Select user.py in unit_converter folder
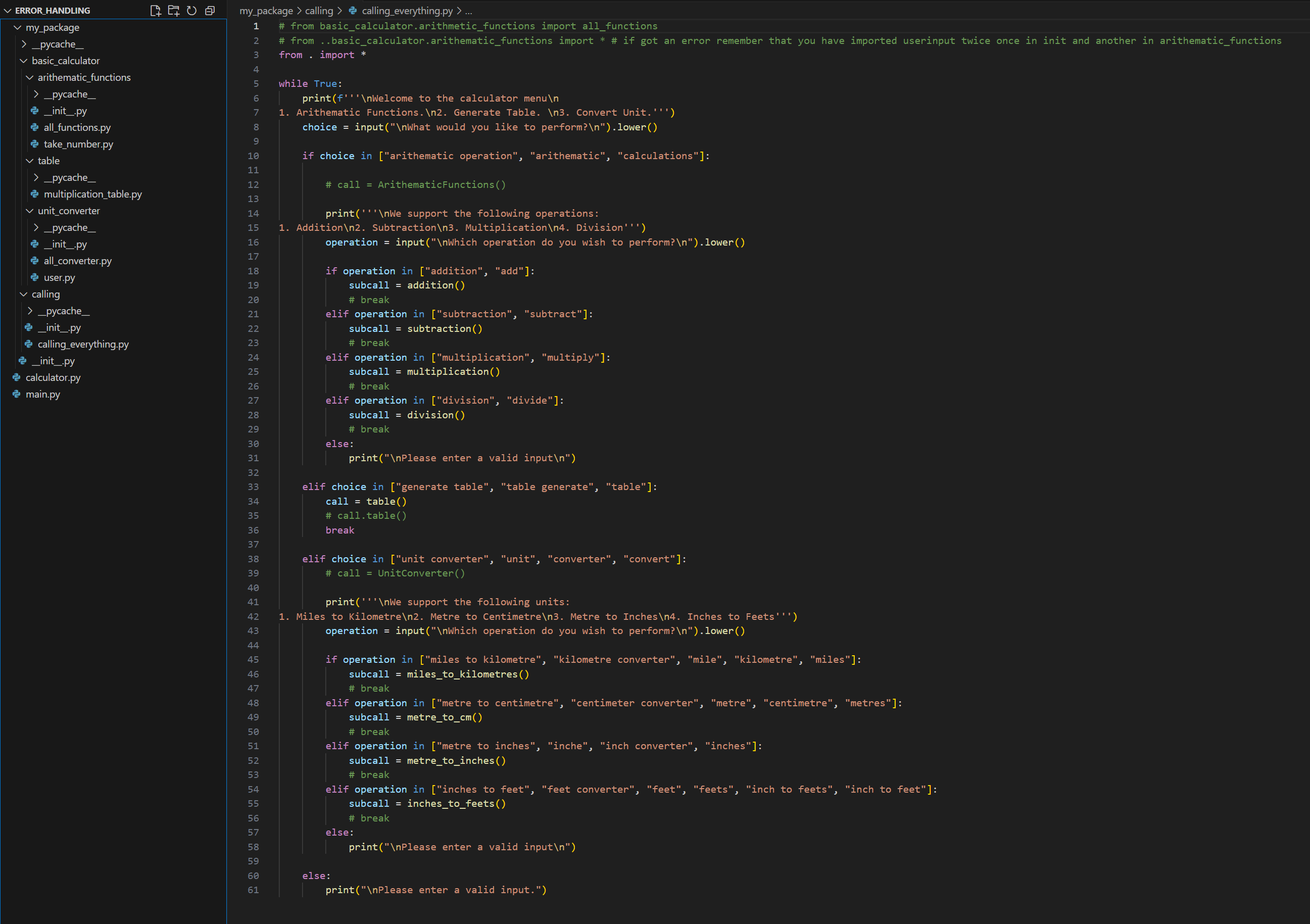This screenshot has width=1310, height=924. point(59,277)
